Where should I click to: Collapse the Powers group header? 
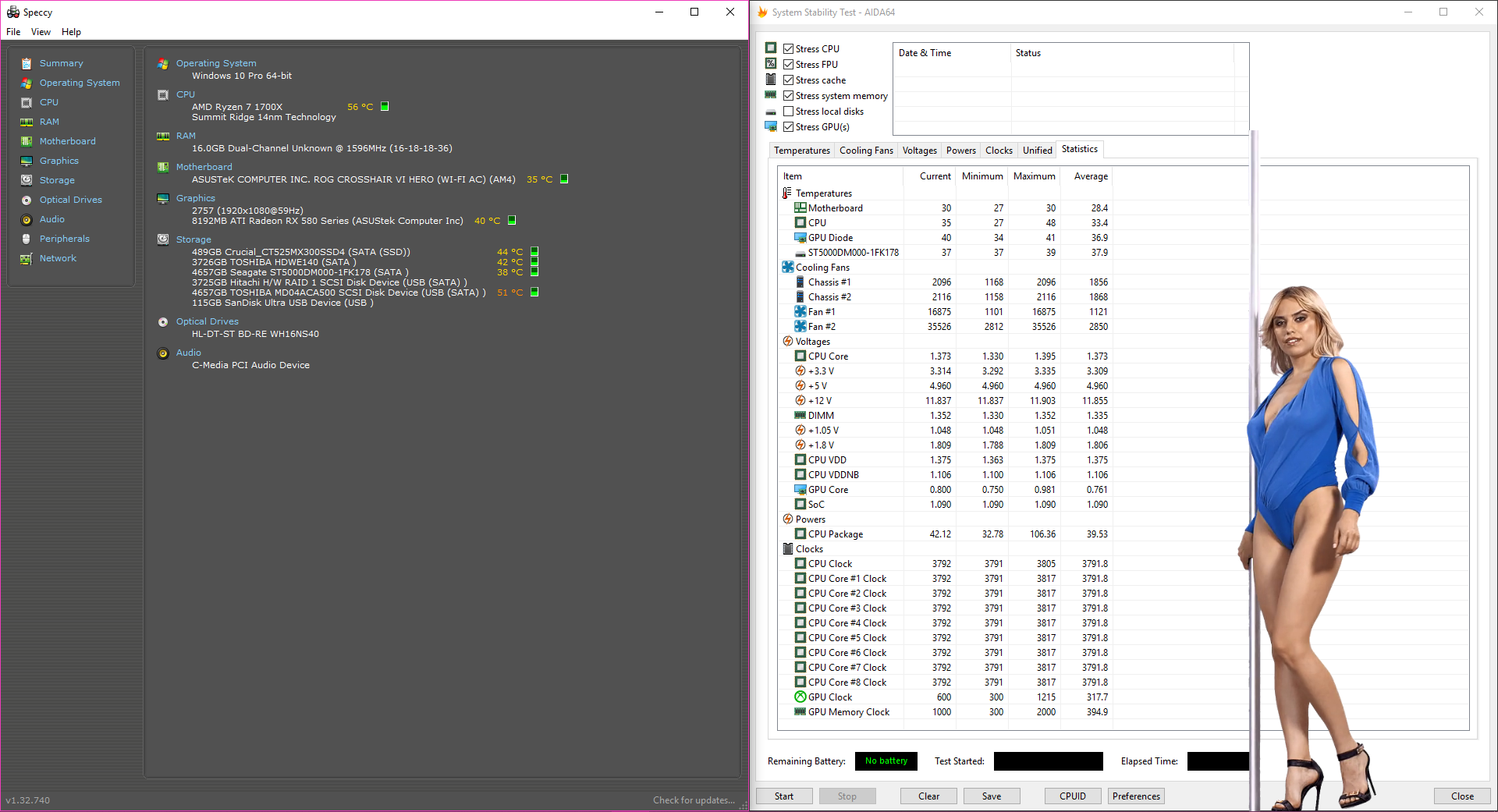click(x=804, y=519)
